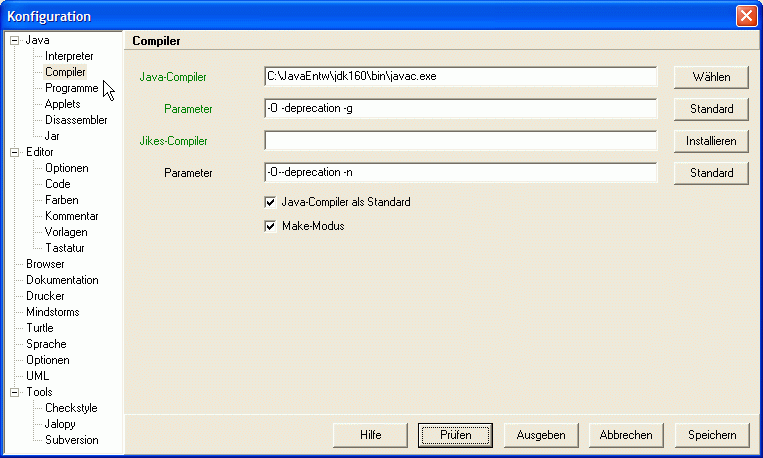Select Jalopy under Tools
Viewport: 763px width, 458px height.
point(60,424)
